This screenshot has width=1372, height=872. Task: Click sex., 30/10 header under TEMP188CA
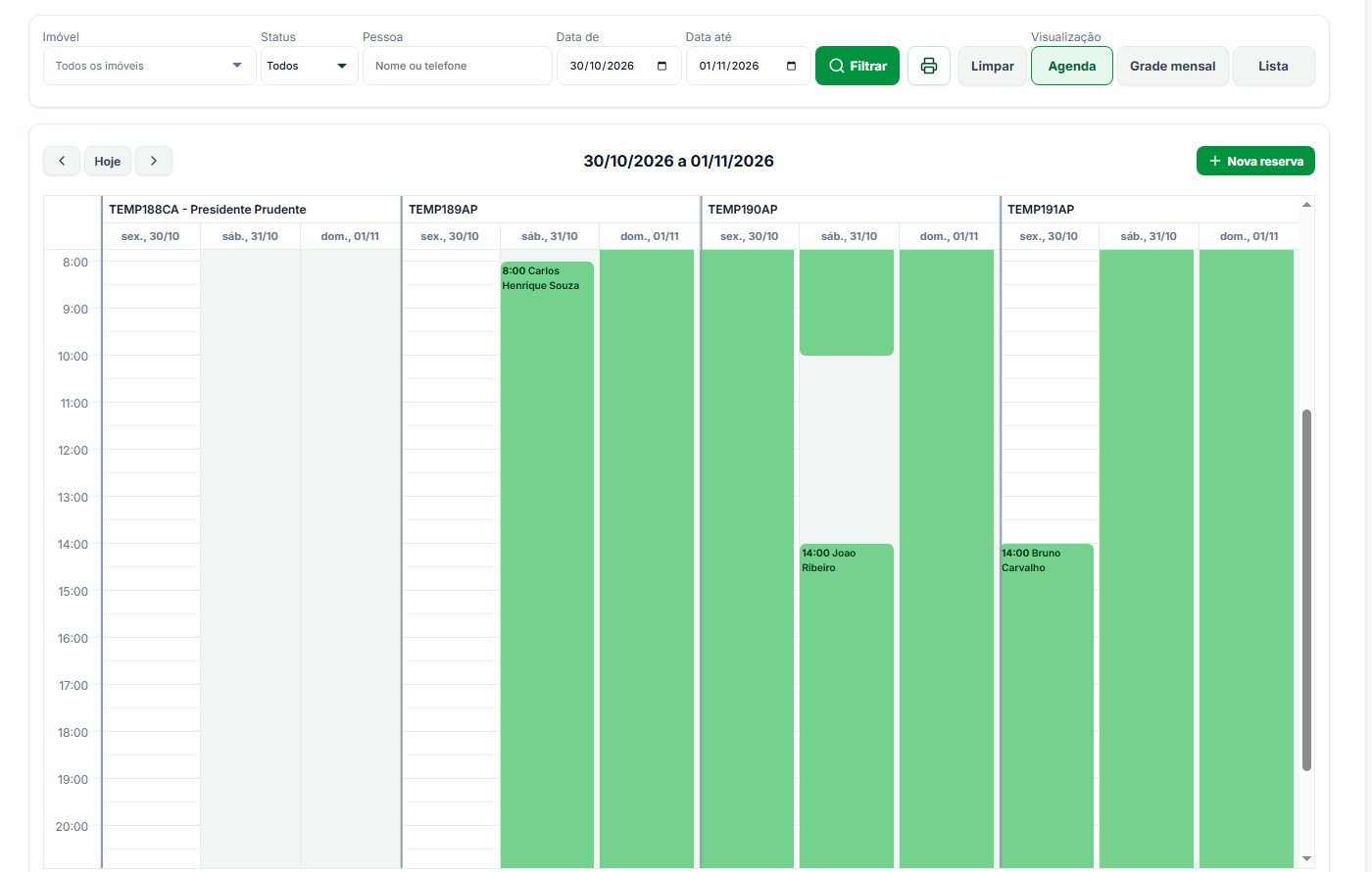pos(150,236)
